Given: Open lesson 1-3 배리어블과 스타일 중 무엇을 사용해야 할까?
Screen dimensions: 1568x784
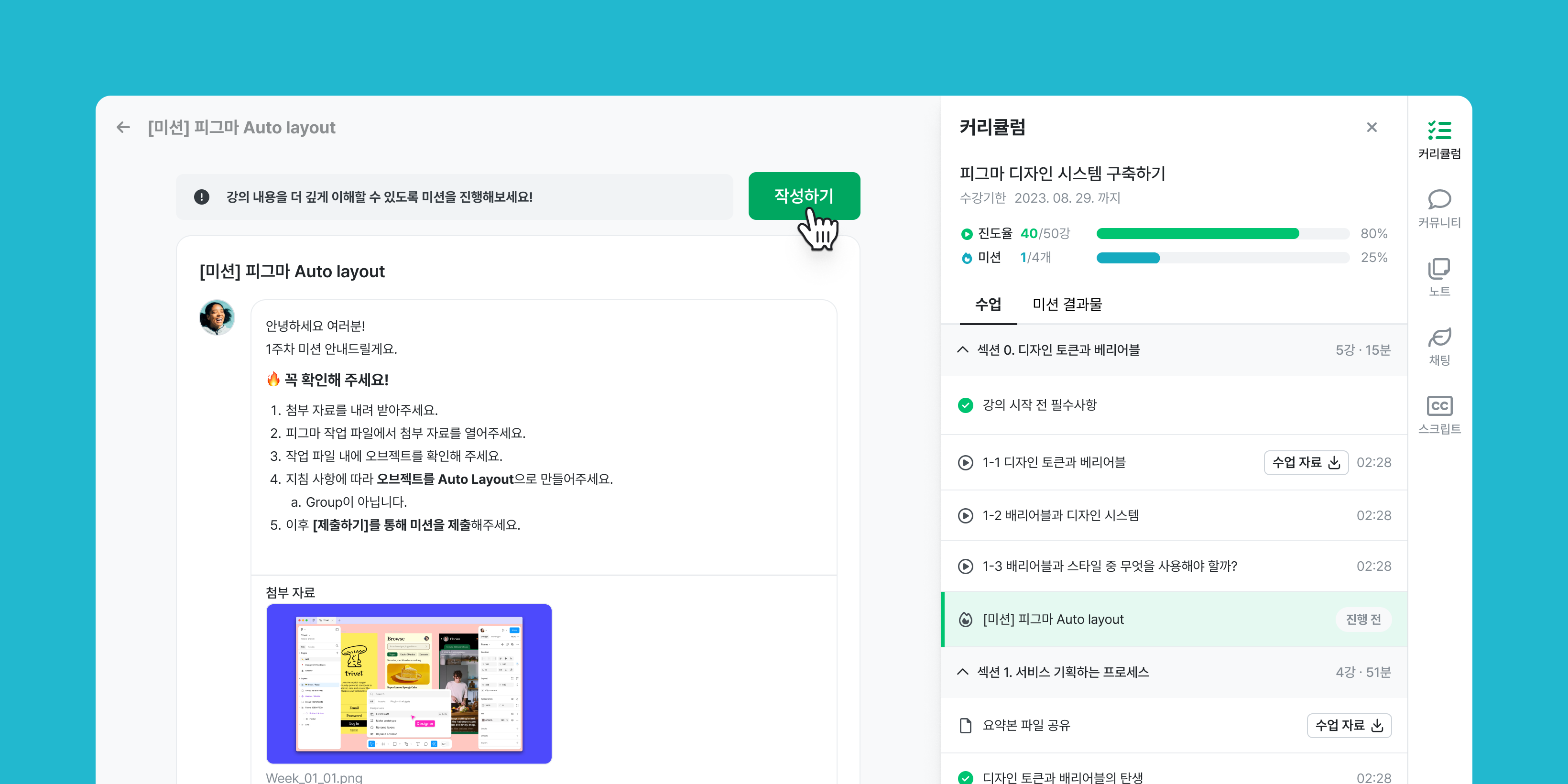Looking at the screenshot, I should tap(1174, 566).
